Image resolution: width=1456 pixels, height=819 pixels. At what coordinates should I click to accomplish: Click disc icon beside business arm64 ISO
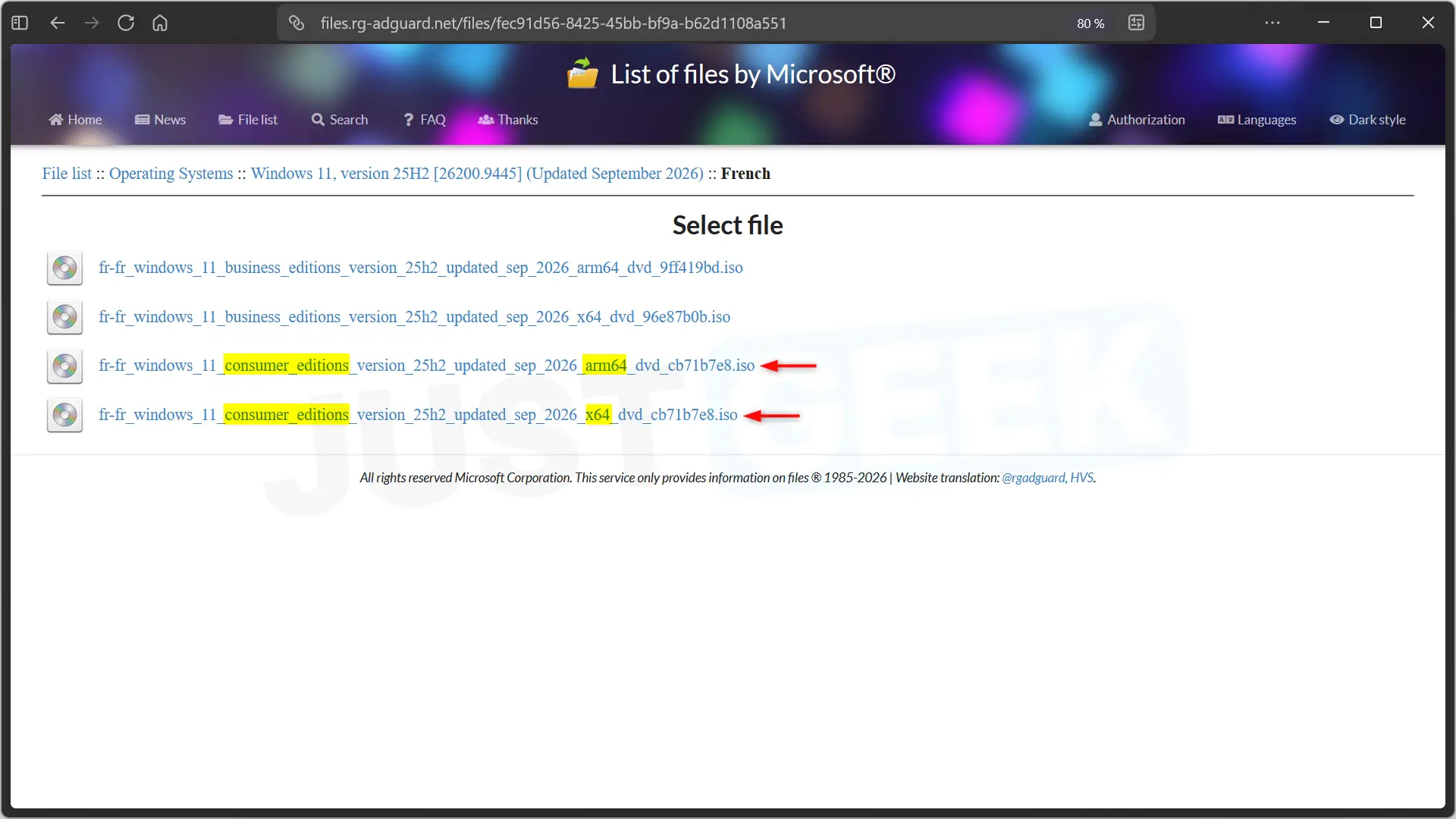click(64, 268)
